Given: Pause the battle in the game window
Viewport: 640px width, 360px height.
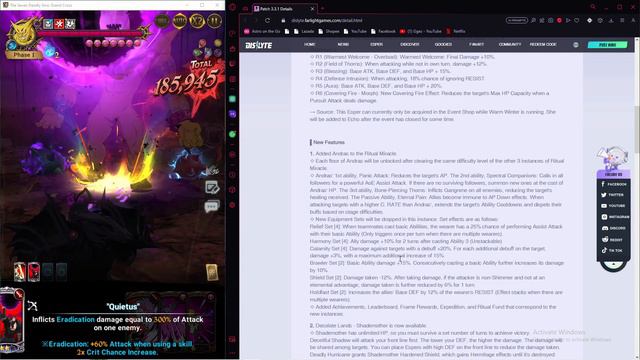Looking at the screenshot, I should click(215, 20).
